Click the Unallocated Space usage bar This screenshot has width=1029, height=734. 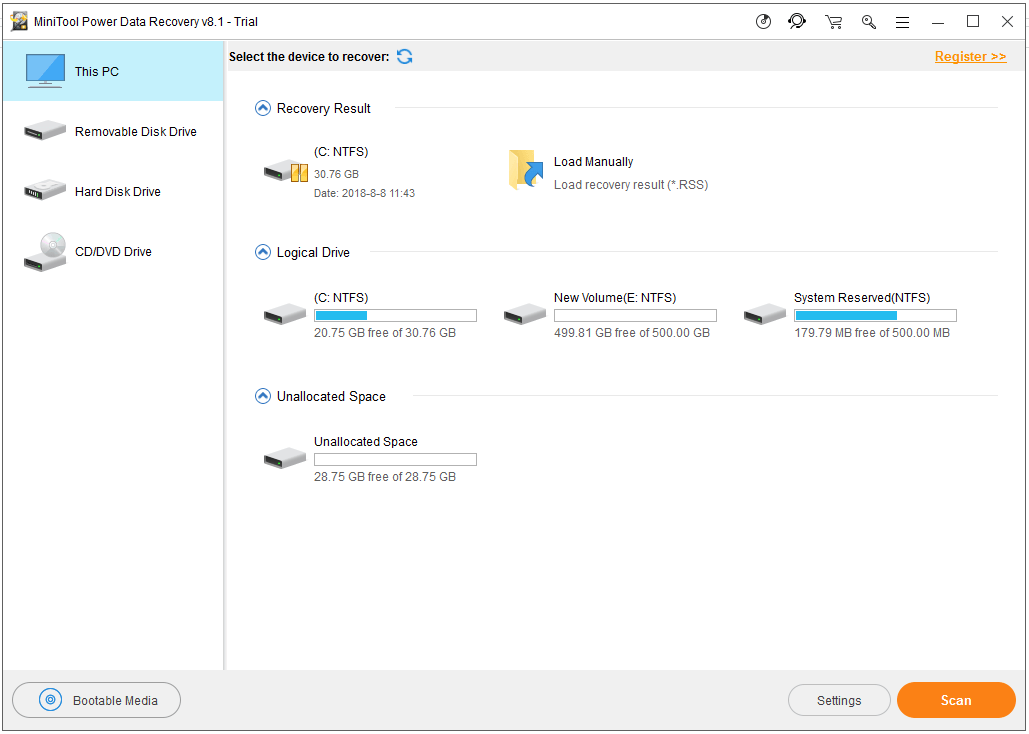(x=395, y=460)
